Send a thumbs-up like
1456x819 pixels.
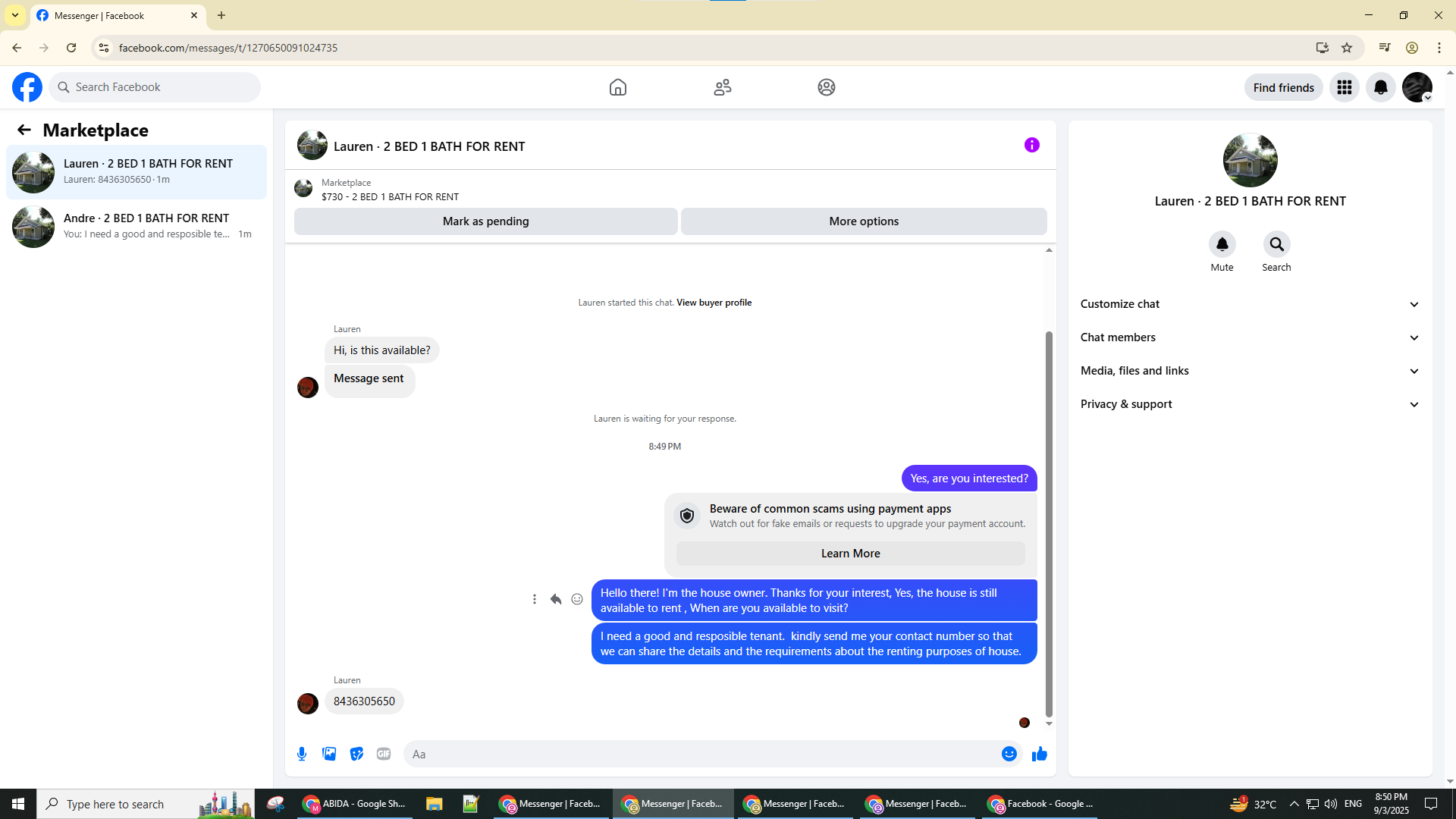(x=1040, y=754)
